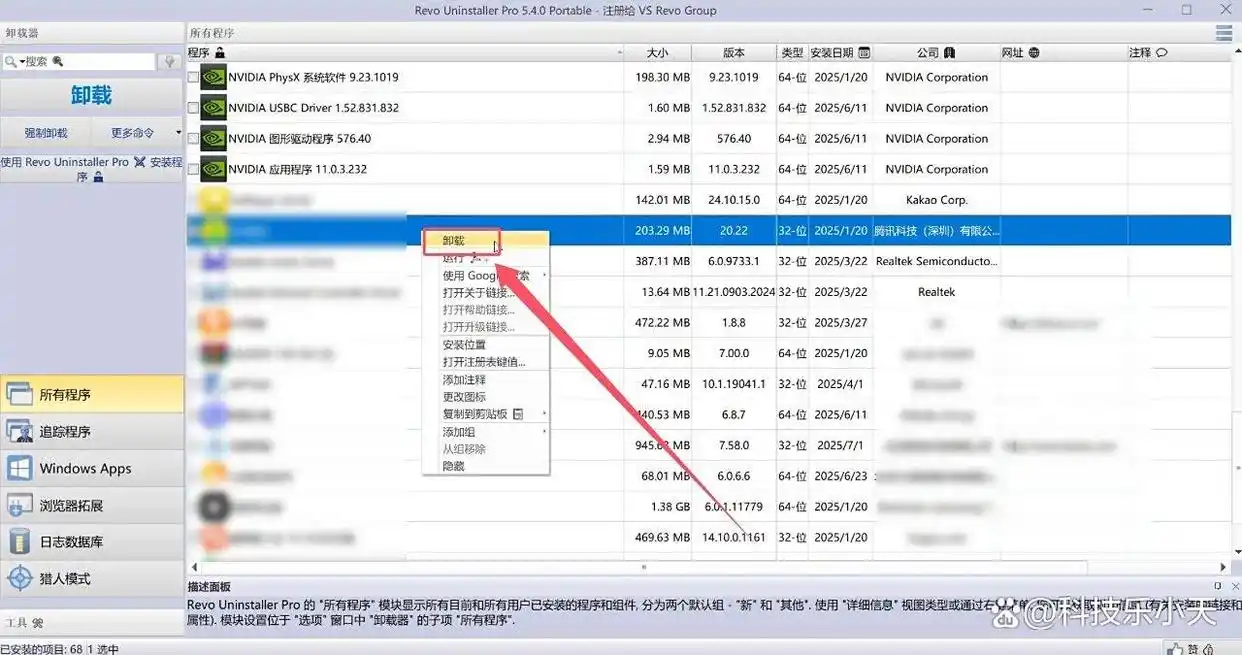
Task: Click the 腾讯科技（深圳）有限公... cell
Action: point(937,231)
